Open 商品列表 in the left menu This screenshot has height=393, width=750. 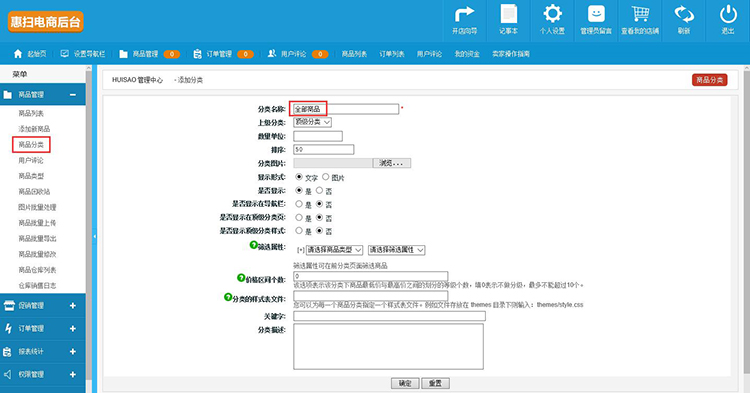click(31, 113)
